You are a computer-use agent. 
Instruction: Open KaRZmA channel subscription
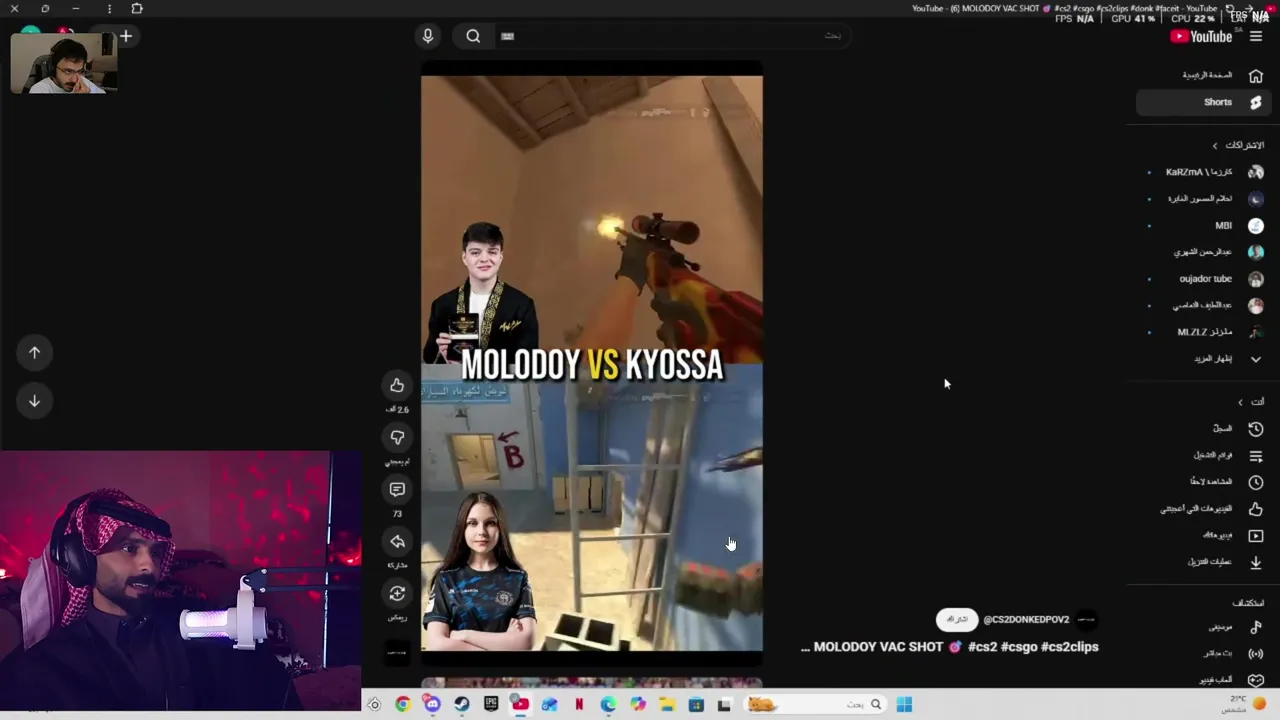pyautogui.click(x=1205, y=172)
